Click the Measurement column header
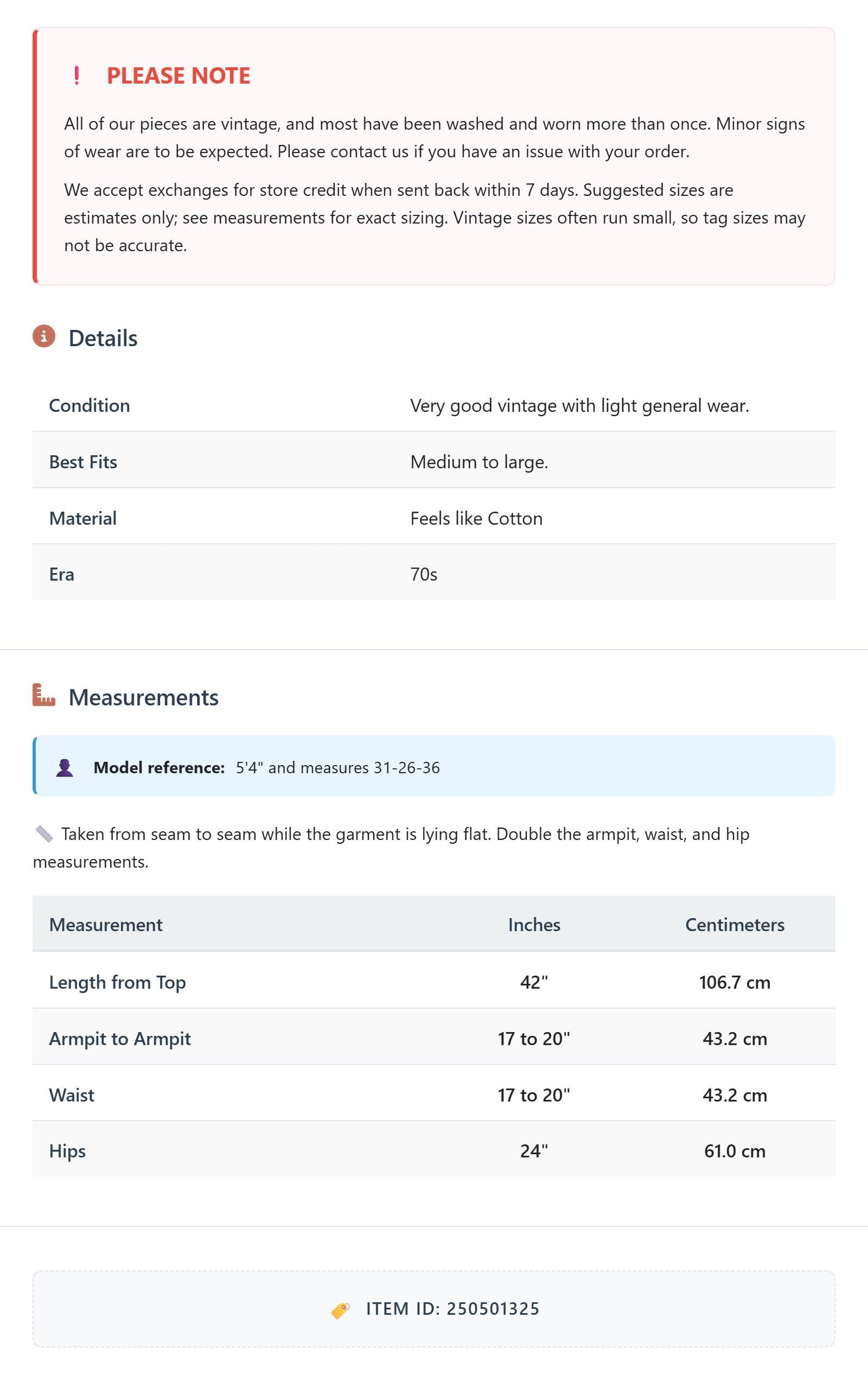The width and height of the screenshot is (868, 1375). click(x=106, y=925)
